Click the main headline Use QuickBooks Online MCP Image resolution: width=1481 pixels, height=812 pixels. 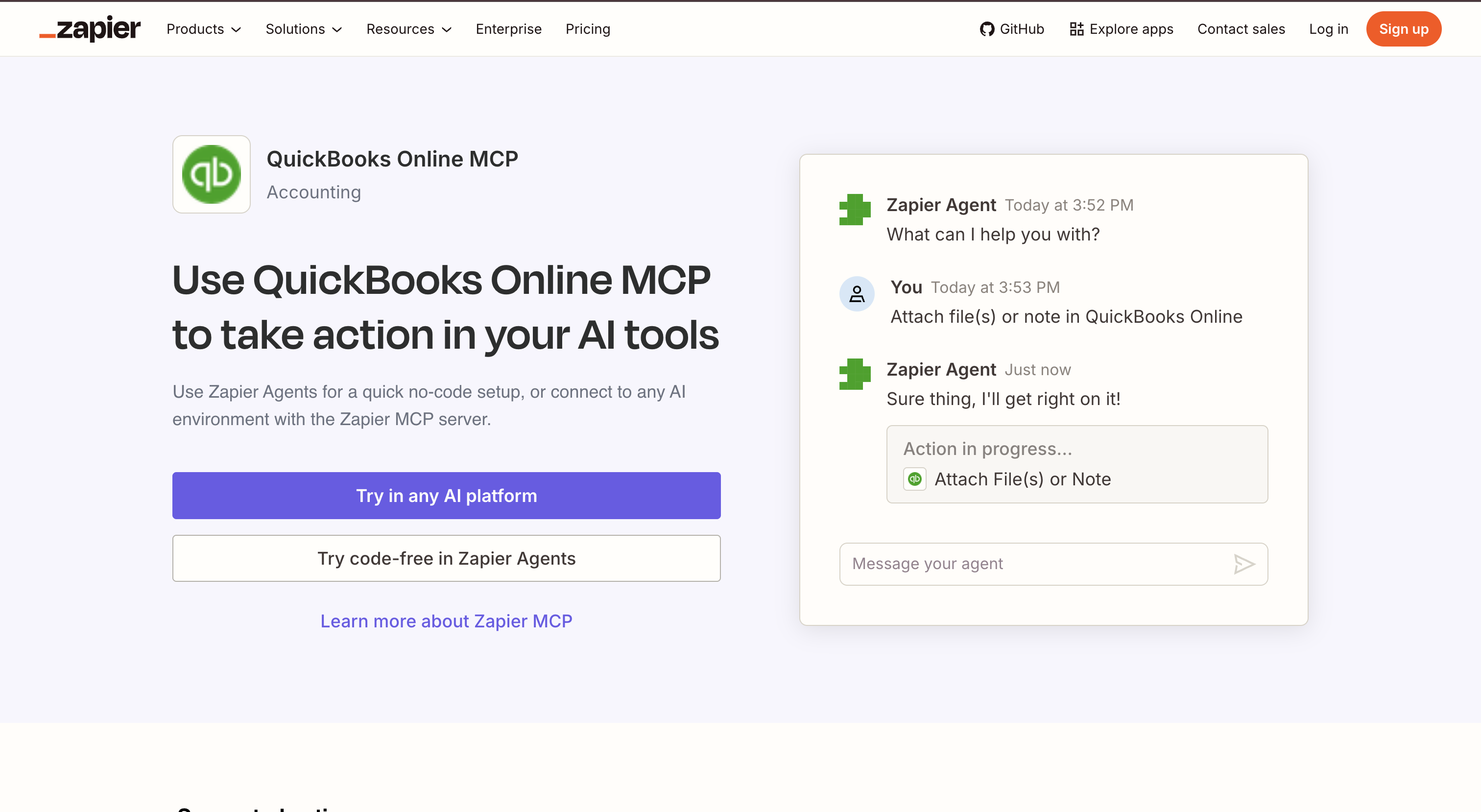click(446, 307)
